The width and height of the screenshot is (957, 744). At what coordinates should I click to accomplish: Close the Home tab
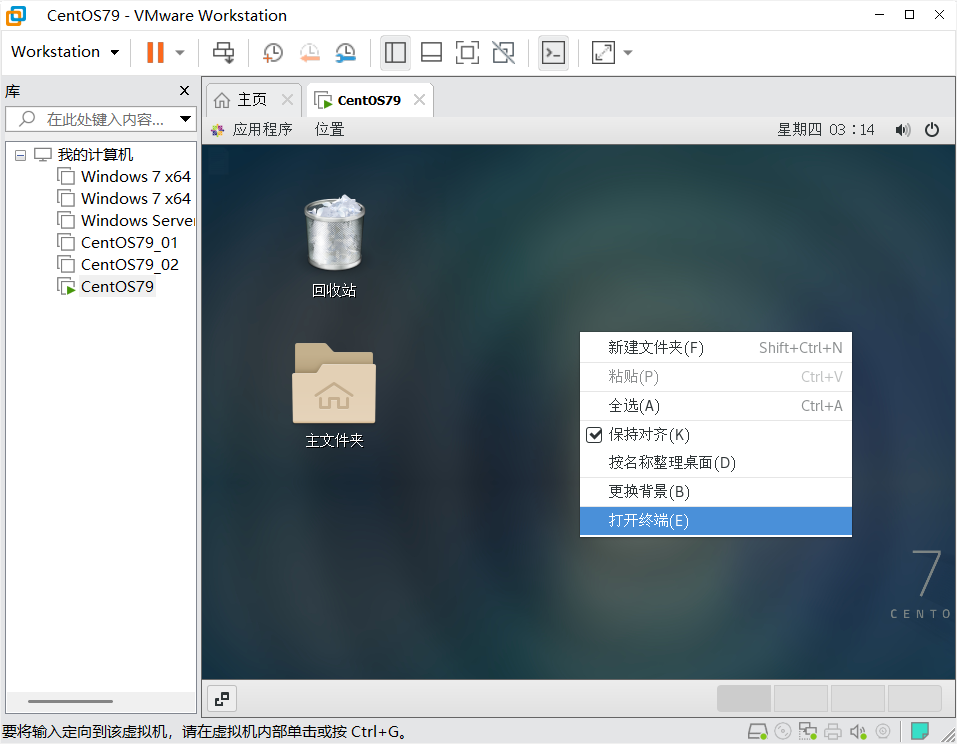click(x=287, y=99)
